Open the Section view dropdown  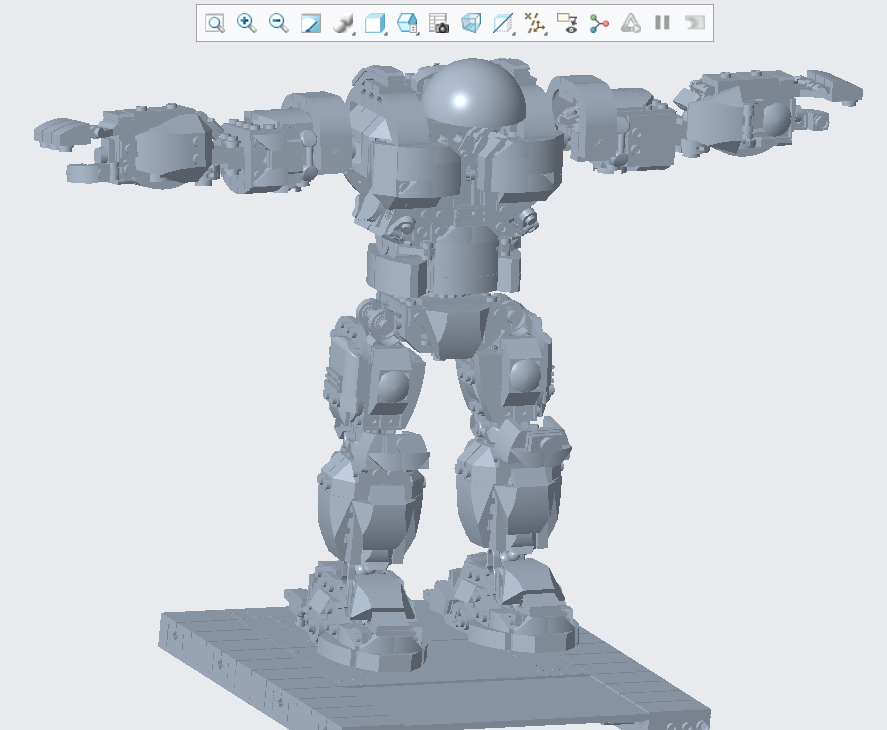click(x=503, y=23)
